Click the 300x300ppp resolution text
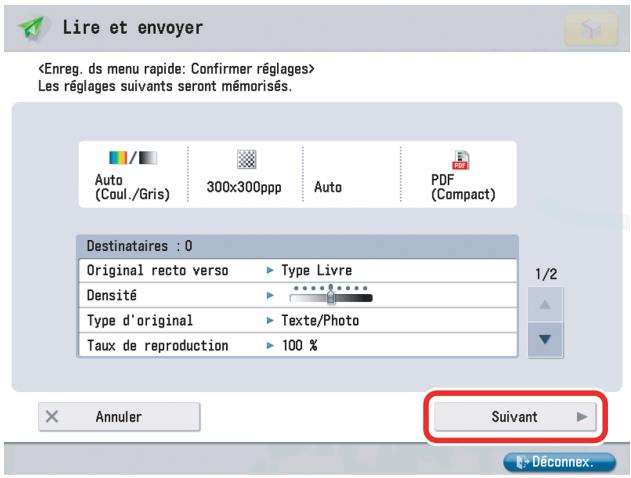The width and height of the screenshot is (631, 478). [x=244, y=187]
